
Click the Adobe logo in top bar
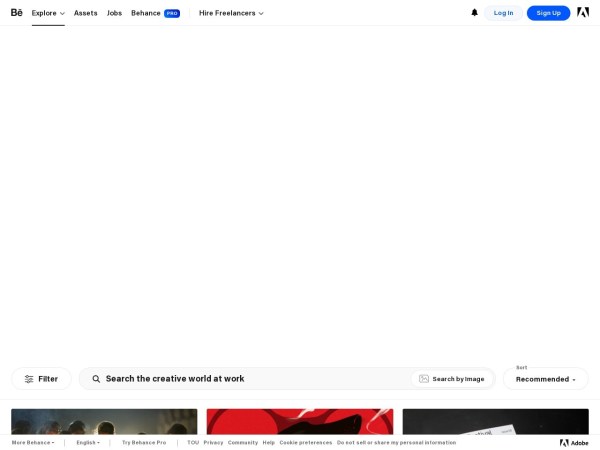[x=583, y=13]
